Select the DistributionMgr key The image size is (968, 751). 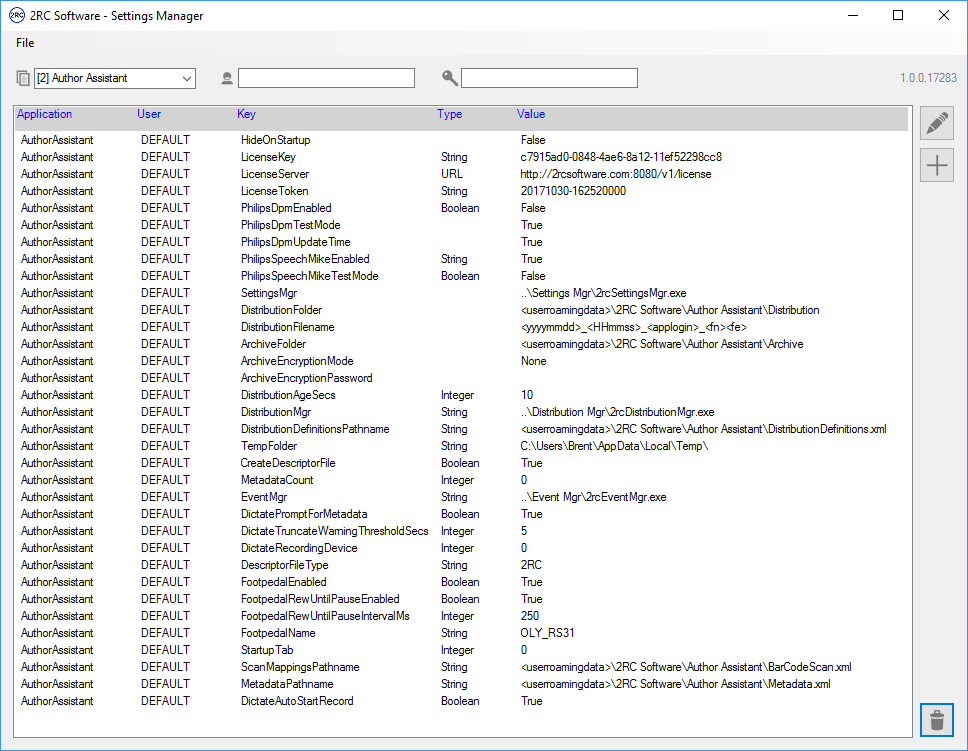pyautogui.click(x=275, y=412)
